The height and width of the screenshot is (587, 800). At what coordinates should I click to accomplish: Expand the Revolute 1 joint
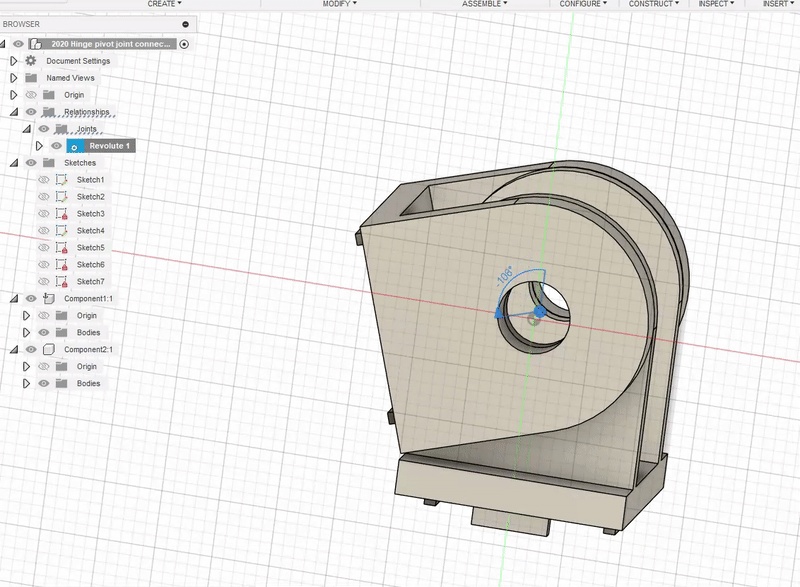click(x=39, y=146)
